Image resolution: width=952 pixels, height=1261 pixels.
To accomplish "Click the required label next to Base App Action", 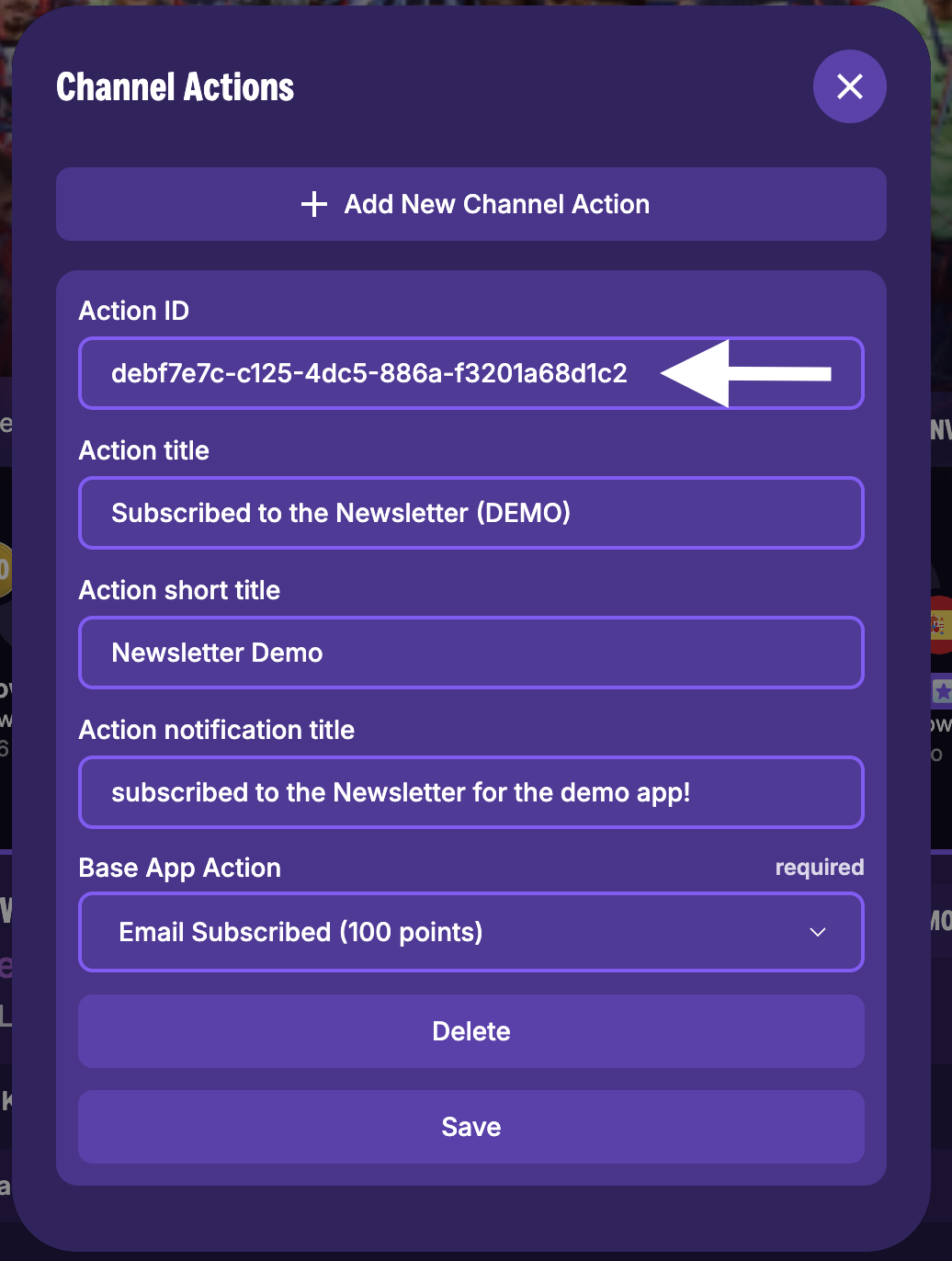I will (x=819, y=867).
